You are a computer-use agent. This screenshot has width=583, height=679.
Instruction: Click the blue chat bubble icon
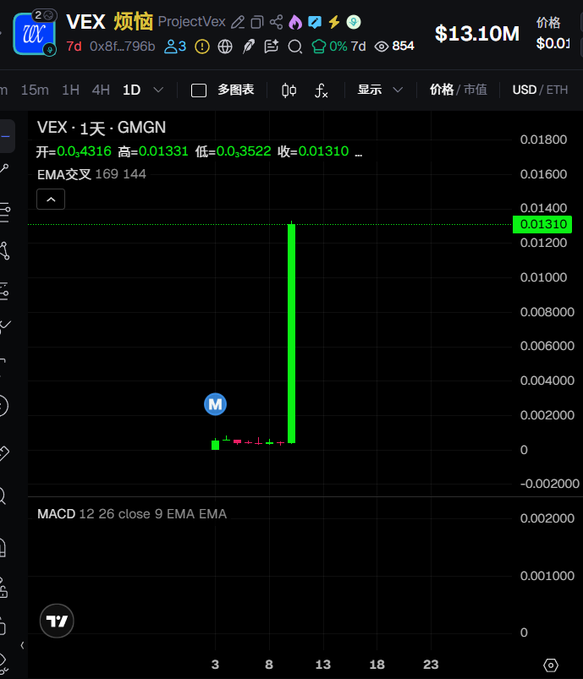tap(314, 22)
